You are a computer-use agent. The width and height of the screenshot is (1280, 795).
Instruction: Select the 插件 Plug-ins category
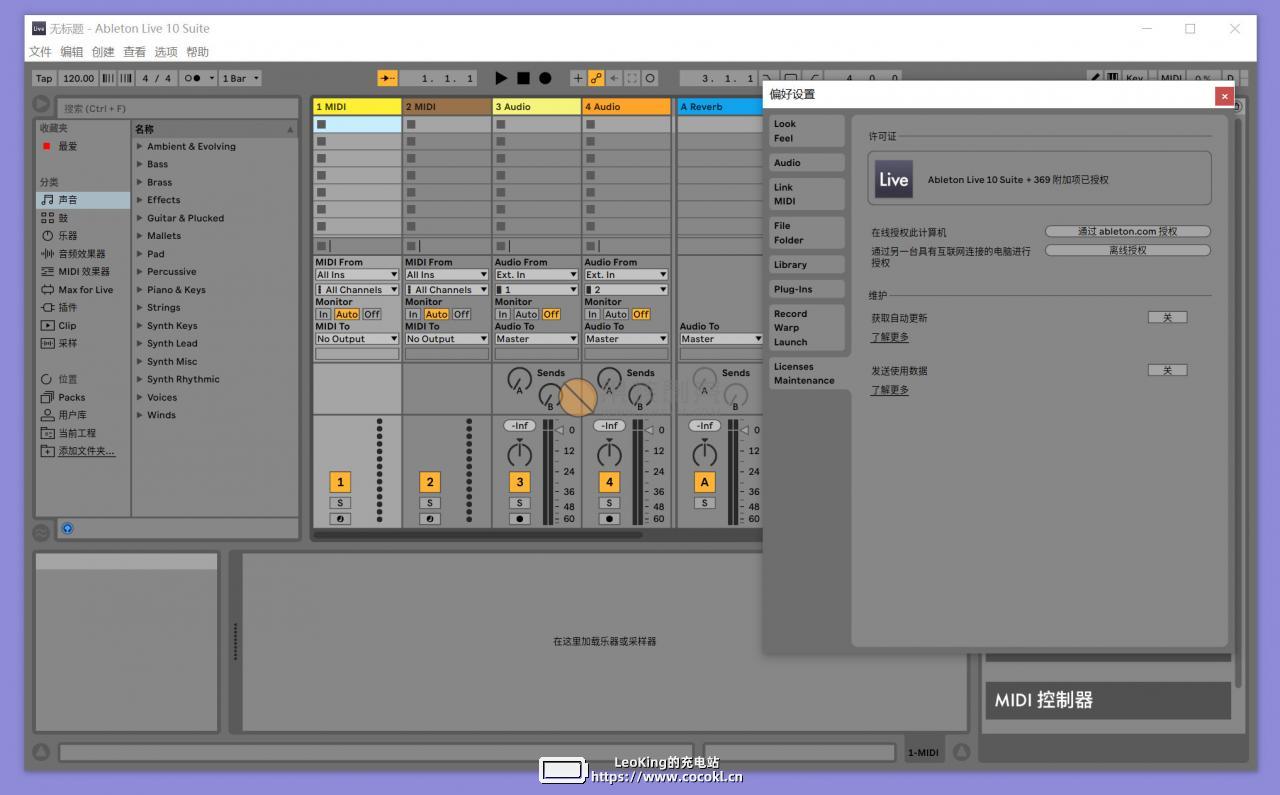pos(83,308)
